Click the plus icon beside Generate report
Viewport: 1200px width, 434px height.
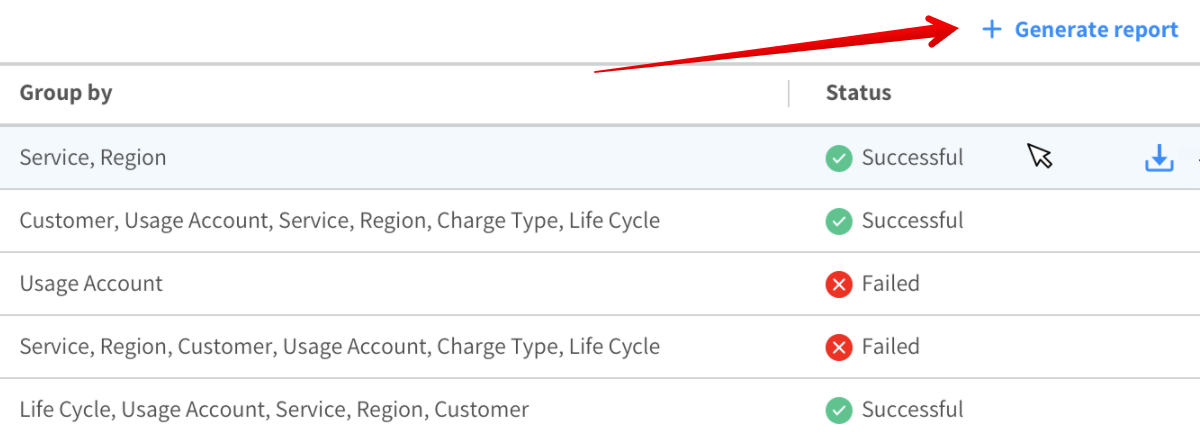tap(991, 30)
